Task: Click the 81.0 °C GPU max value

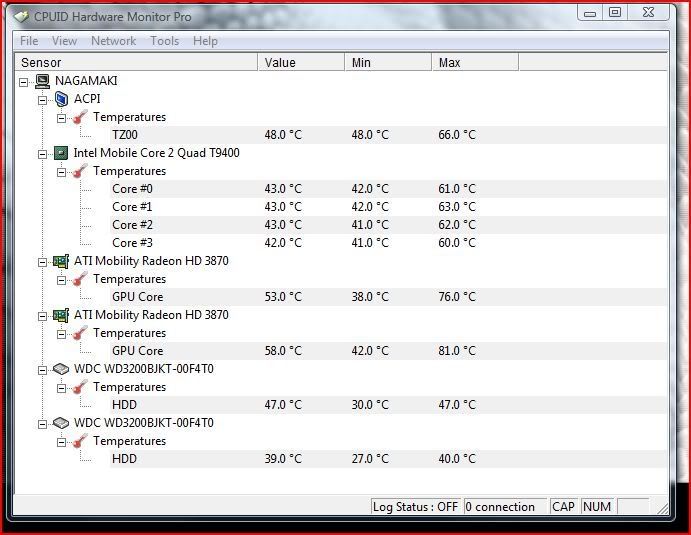Action: 457,351
